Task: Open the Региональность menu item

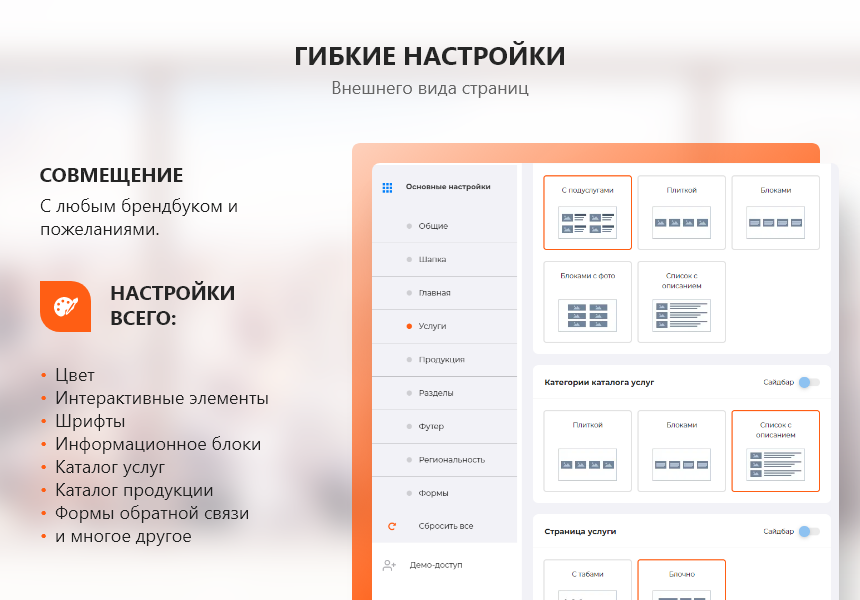Action: [x=451, y=459]
